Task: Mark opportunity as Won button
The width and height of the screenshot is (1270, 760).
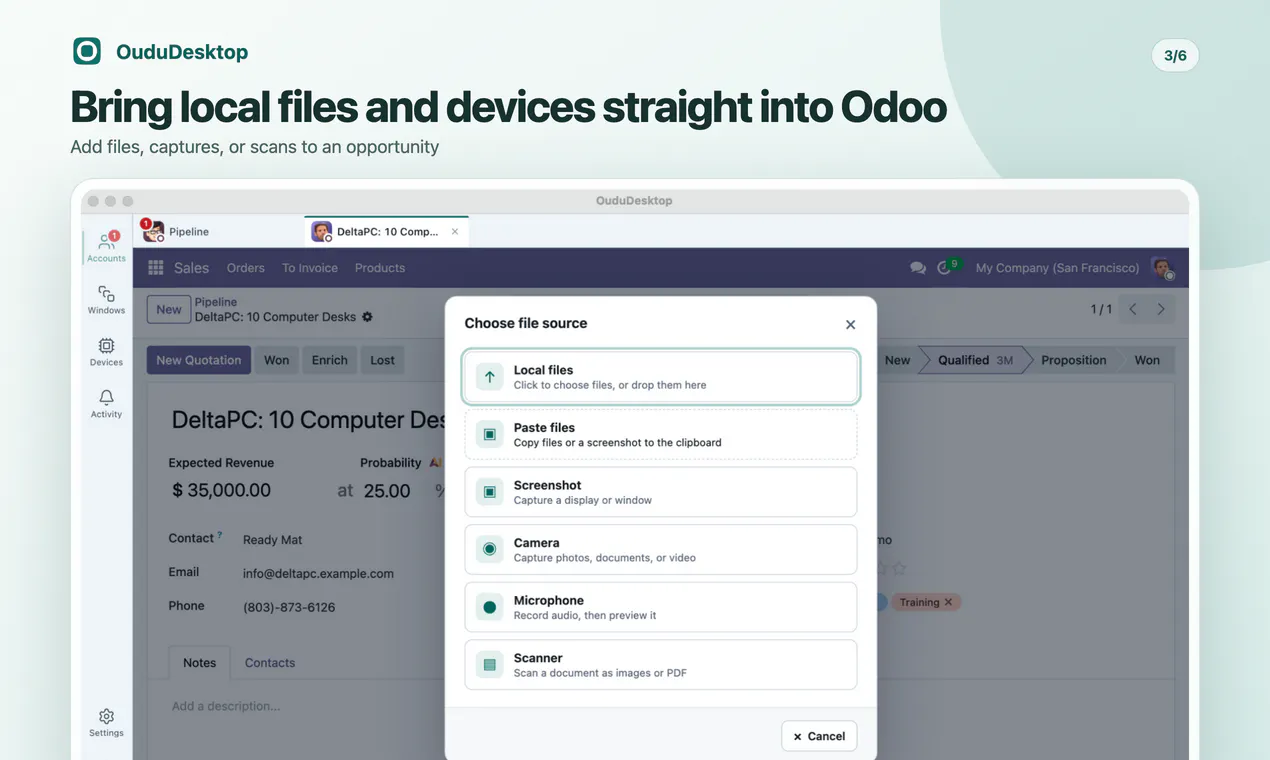Action: coord(277,360)
